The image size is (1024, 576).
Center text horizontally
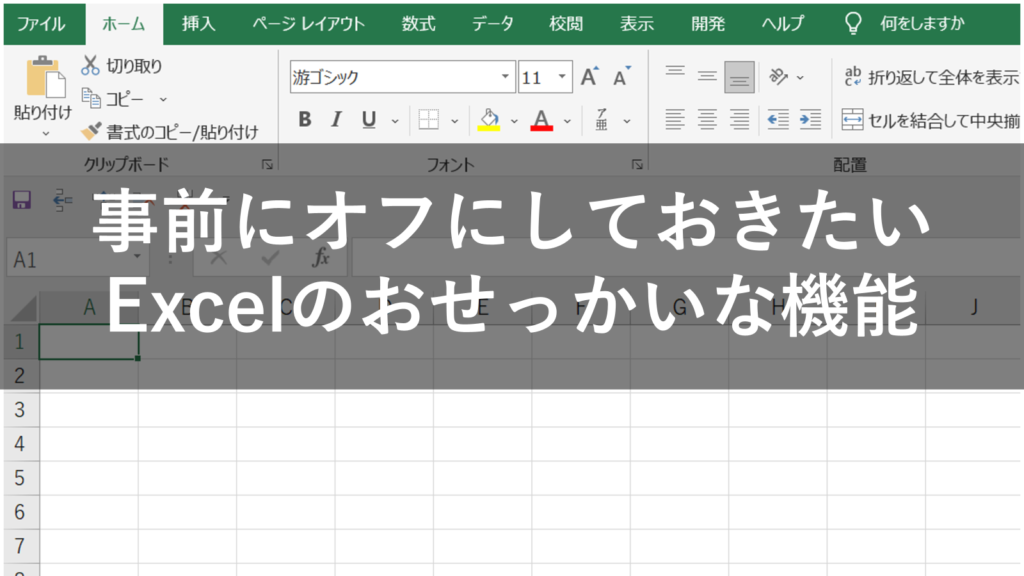(707, 120)
